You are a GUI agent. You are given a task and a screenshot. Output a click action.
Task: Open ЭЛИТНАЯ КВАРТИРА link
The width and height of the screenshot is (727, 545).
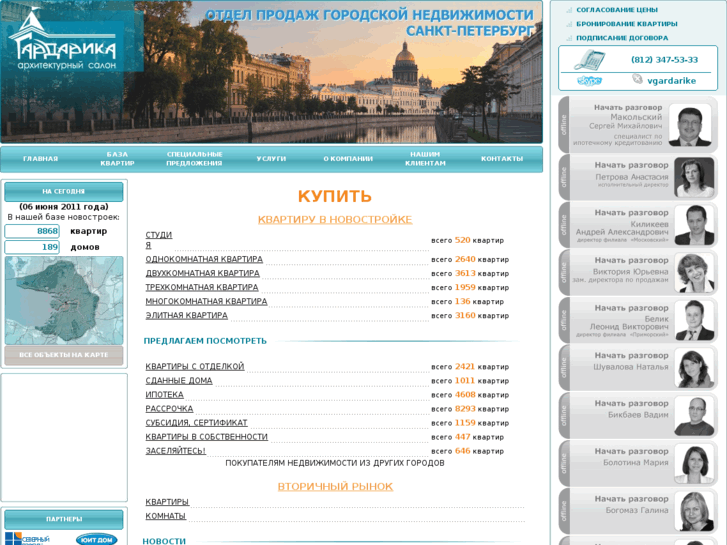click(186, 315)
